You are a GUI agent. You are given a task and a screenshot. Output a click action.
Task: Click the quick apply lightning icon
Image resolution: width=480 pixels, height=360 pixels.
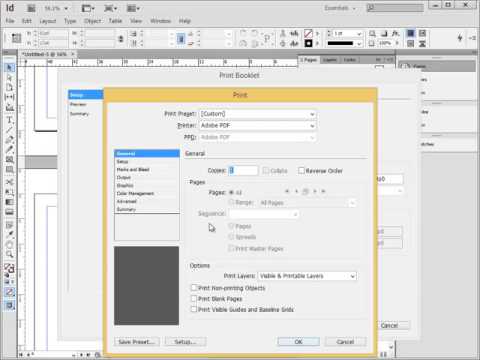(460, 38)
